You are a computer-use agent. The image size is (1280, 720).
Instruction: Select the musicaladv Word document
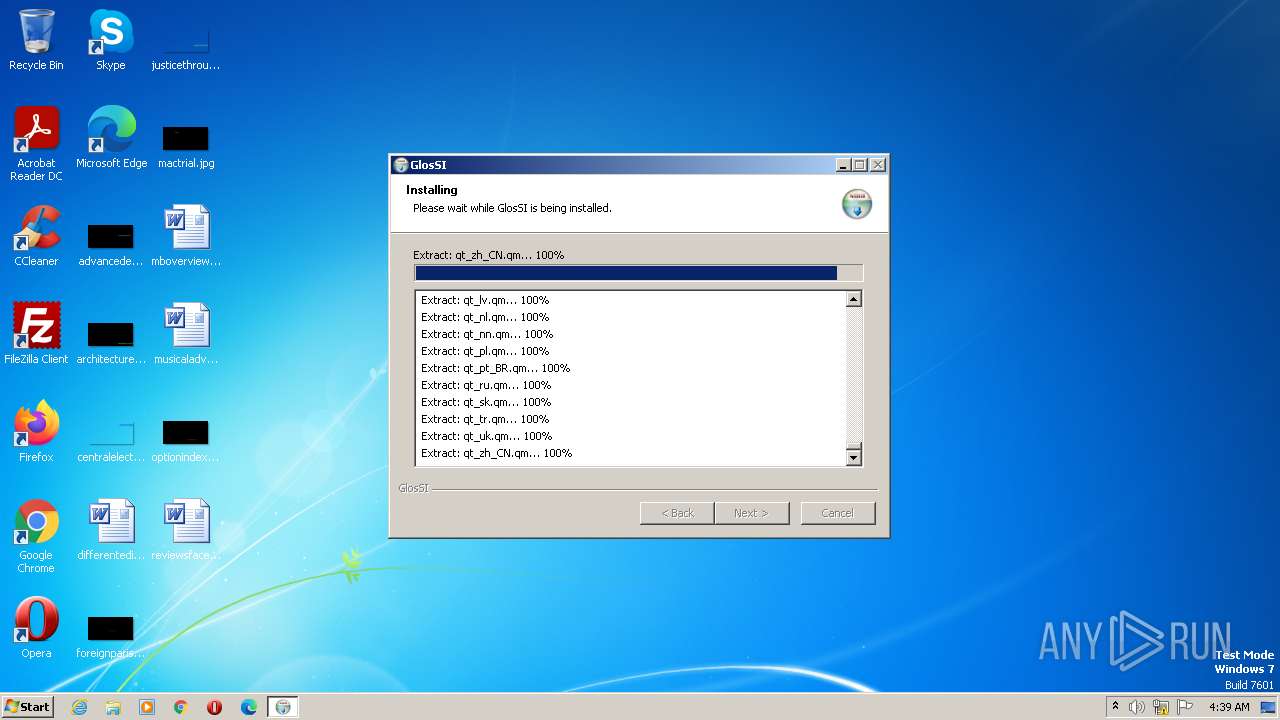pyautogui.click(x=185, y=334)
